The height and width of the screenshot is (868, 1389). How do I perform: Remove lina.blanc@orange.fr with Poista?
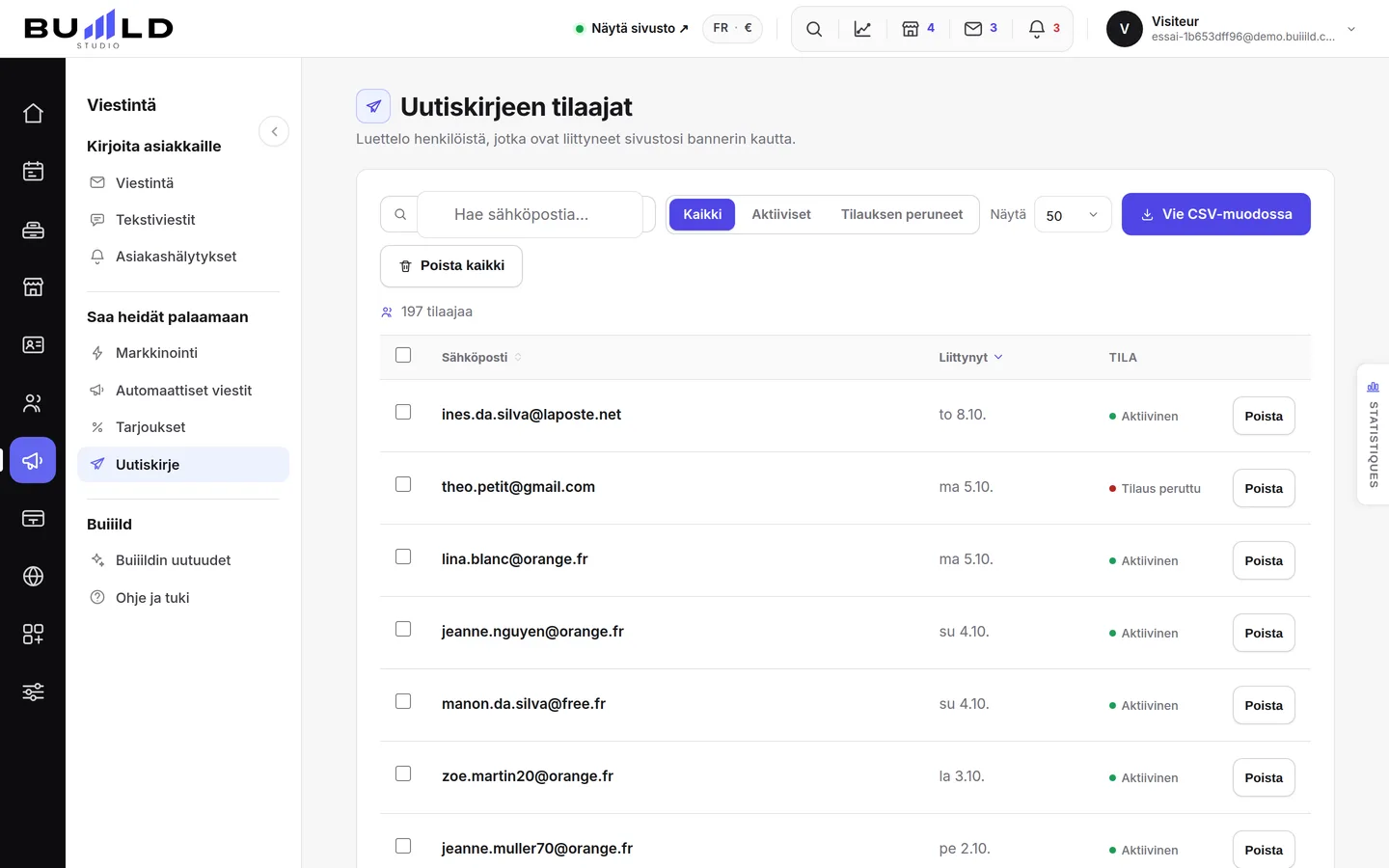[x=1264, y=560]
